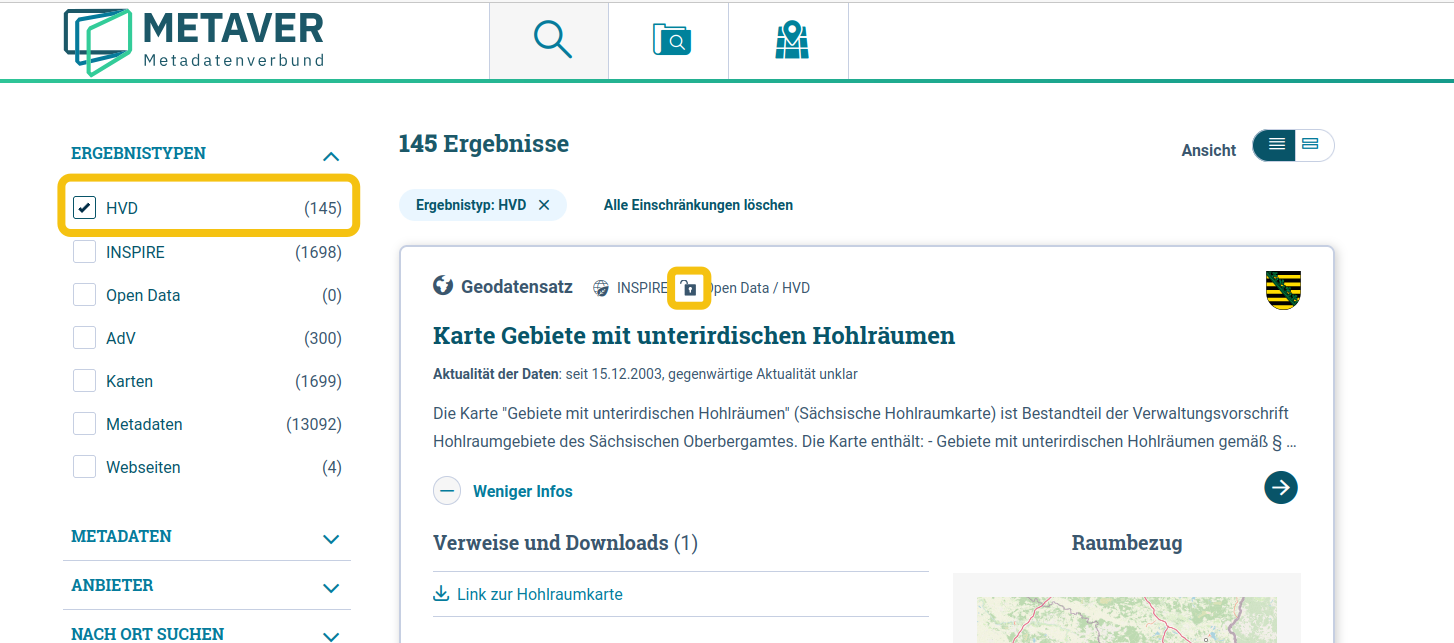Click Alle Einschränkungen löschen
Screen dimensions: 1454x643
point(697,204)
